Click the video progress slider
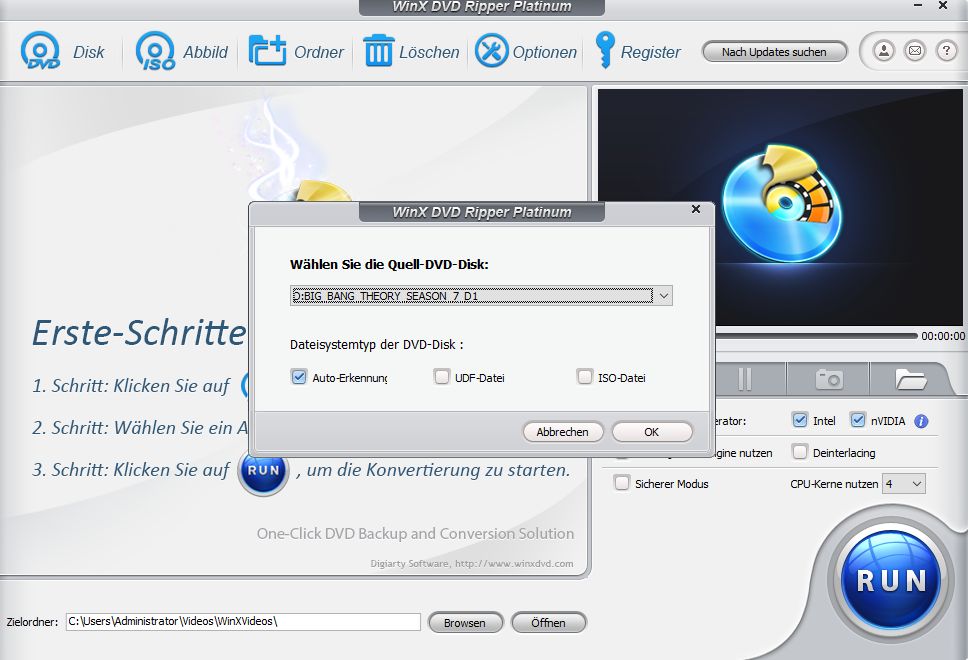The image size is (968, 660). pos(816,336)
